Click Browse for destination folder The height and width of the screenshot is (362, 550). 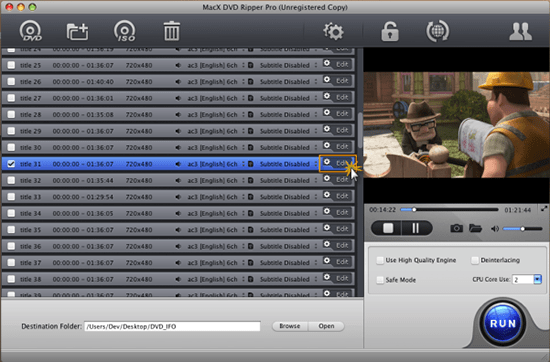click(290, 326)
